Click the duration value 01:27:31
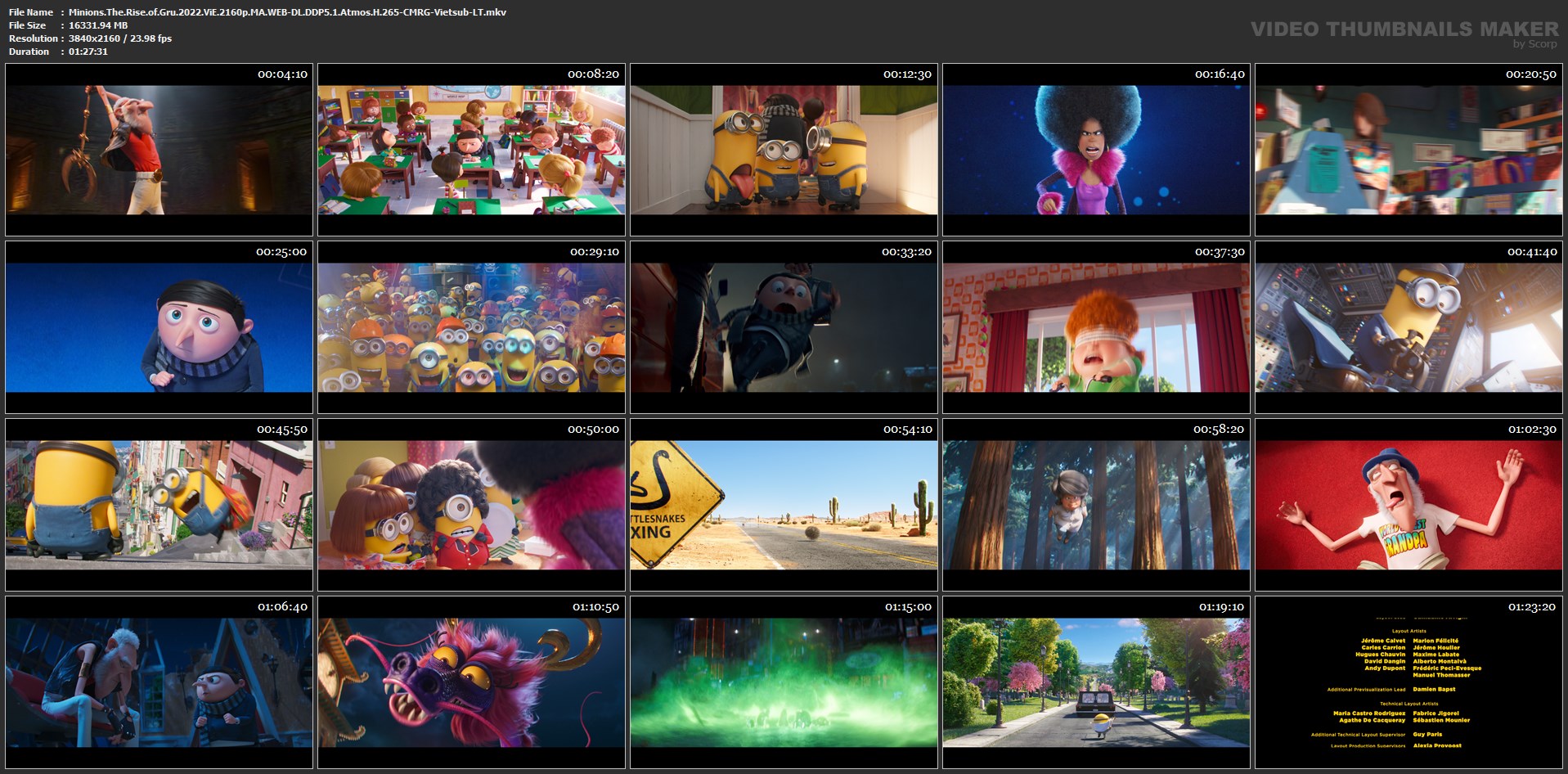The width and height of the screenshot is (1568, 774). point(88,52)
